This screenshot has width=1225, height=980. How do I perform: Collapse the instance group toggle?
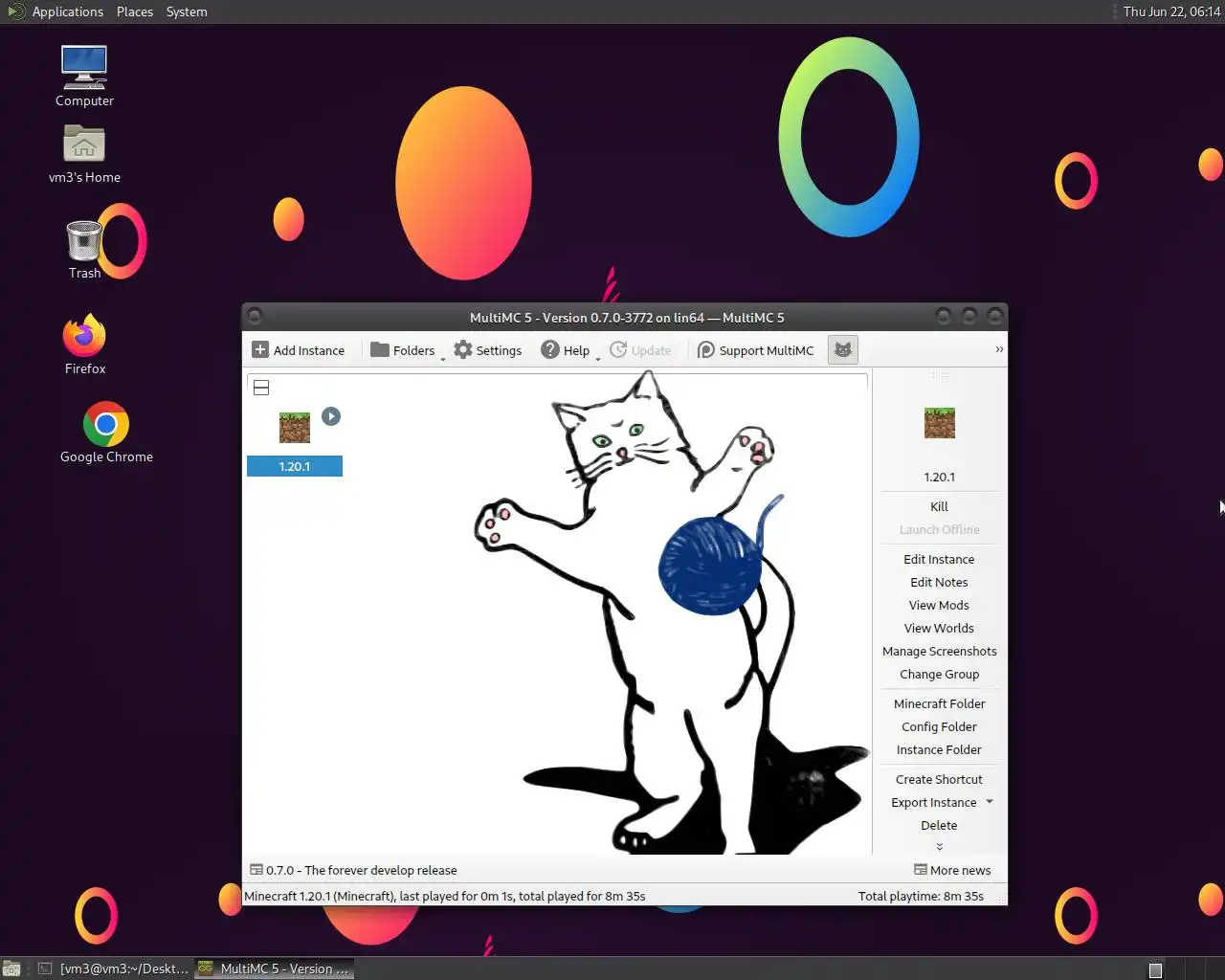pyautogui.click(x=261, y=388)
